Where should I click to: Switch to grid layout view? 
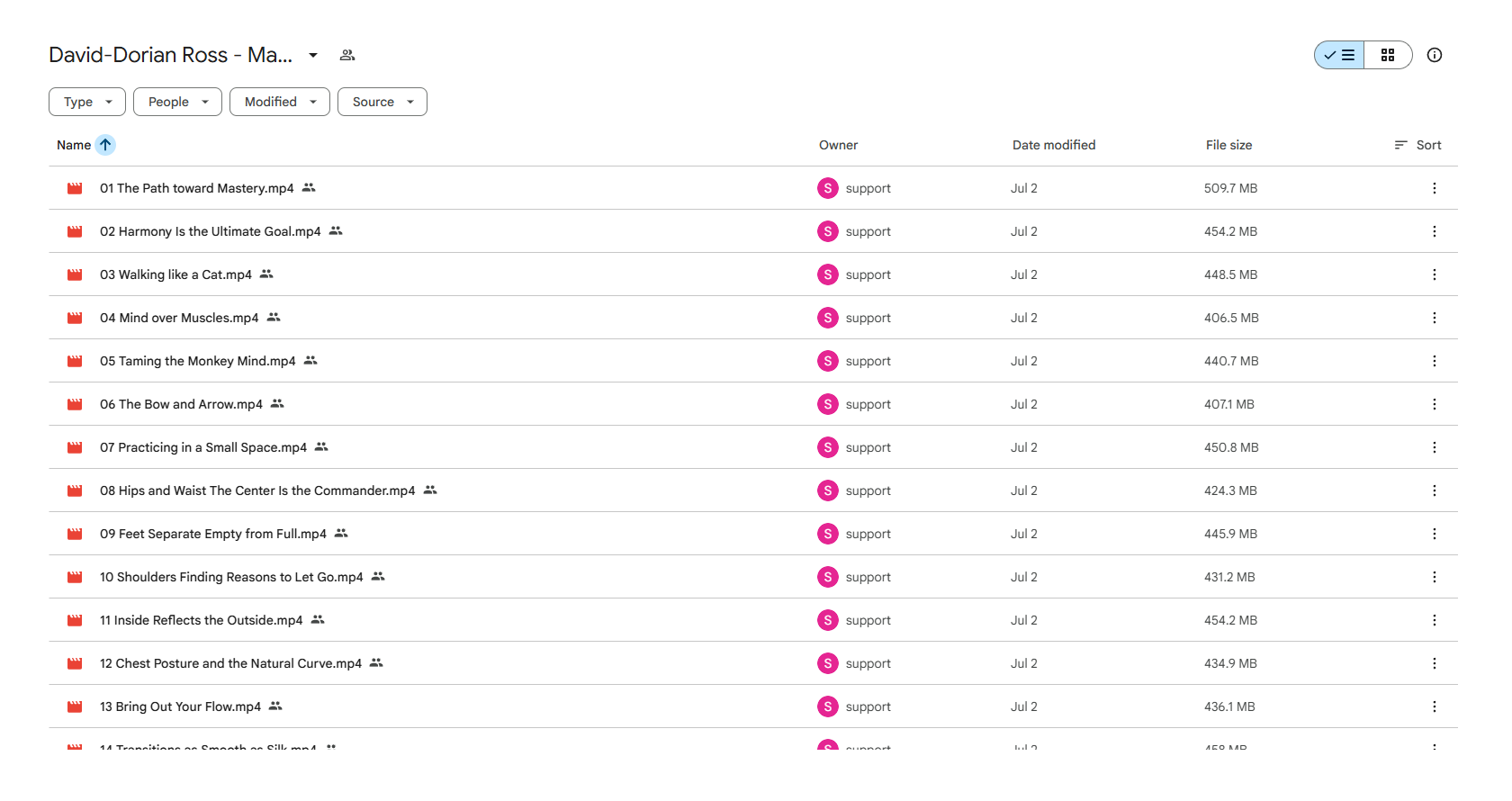(1388, 55)
